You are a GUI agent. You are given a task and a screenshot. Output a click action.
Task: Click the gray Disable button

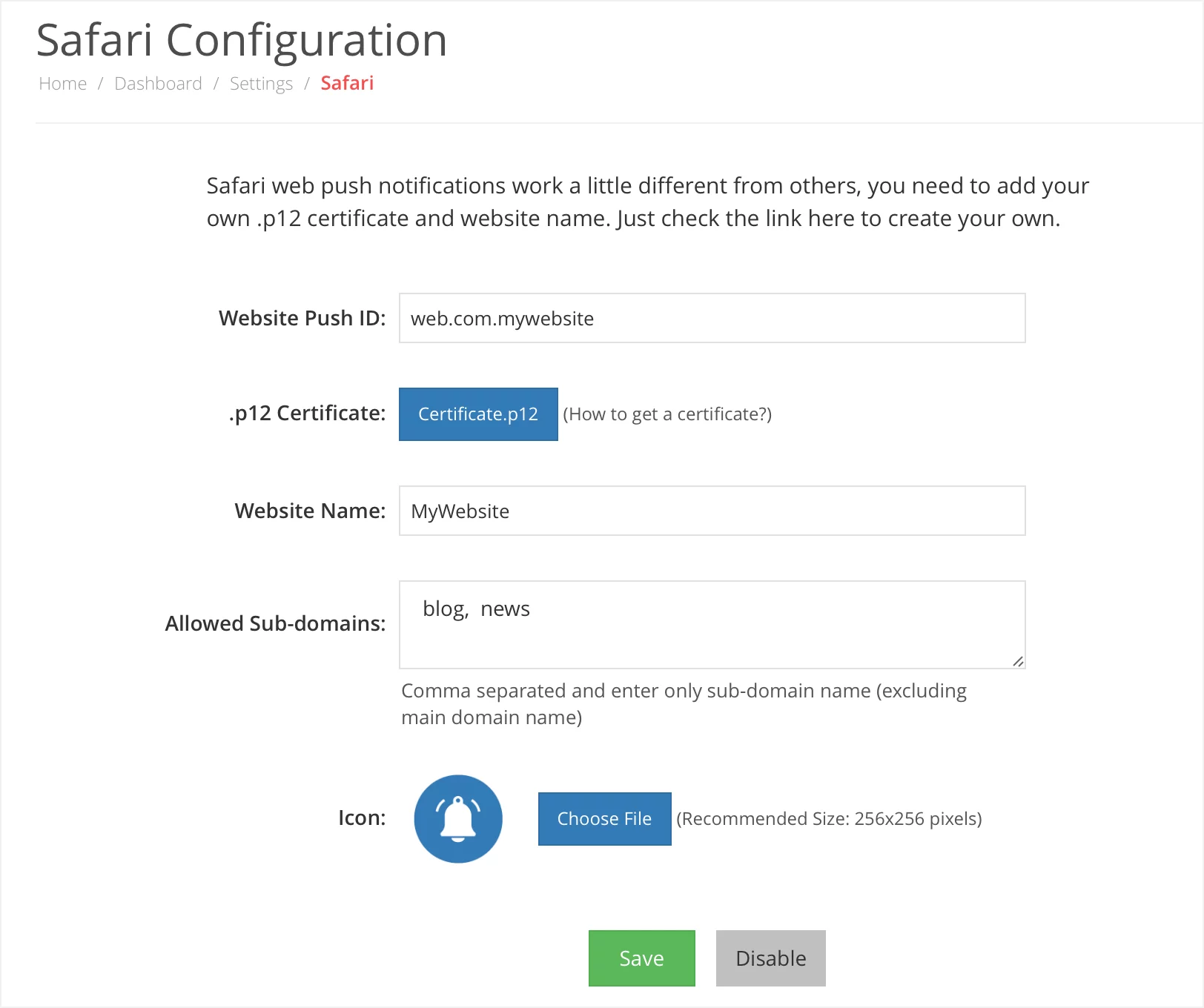coord(771,958)
